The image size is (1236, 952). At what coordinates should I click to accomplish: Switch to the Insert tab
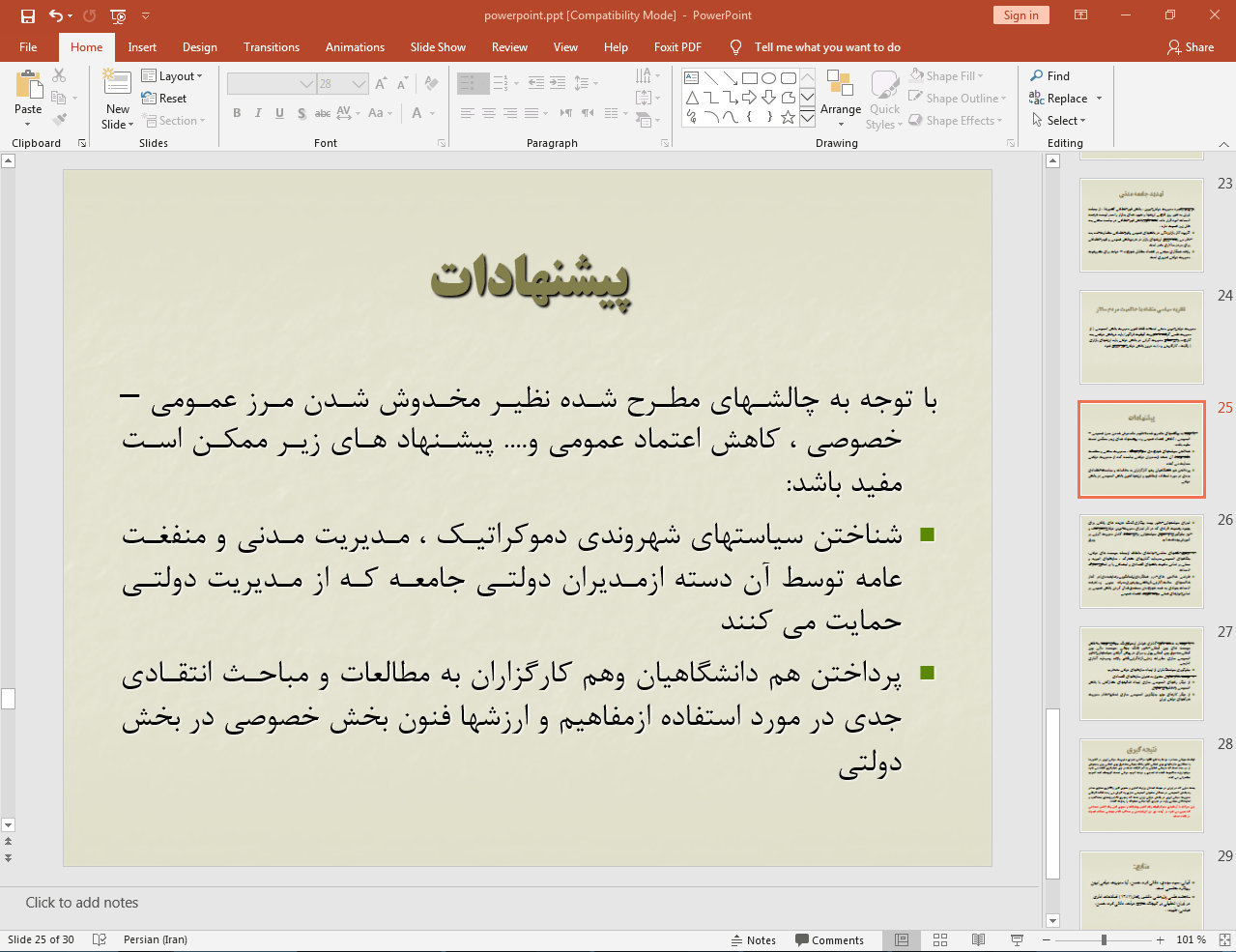(x=142, y=47)
